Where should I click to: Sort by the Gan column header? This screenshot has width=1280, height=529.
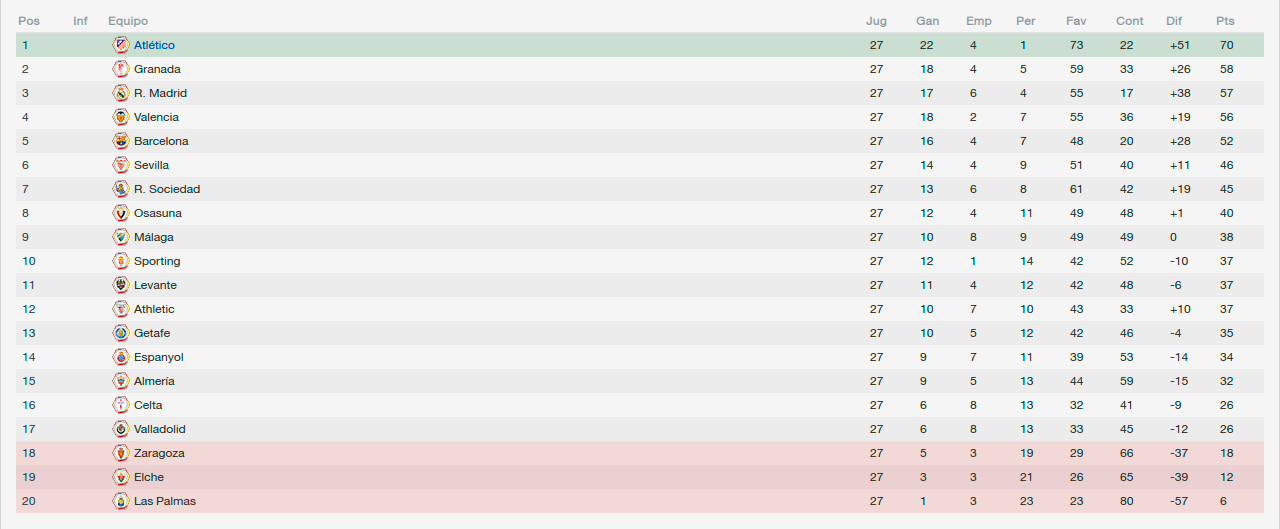coord(927,21)
